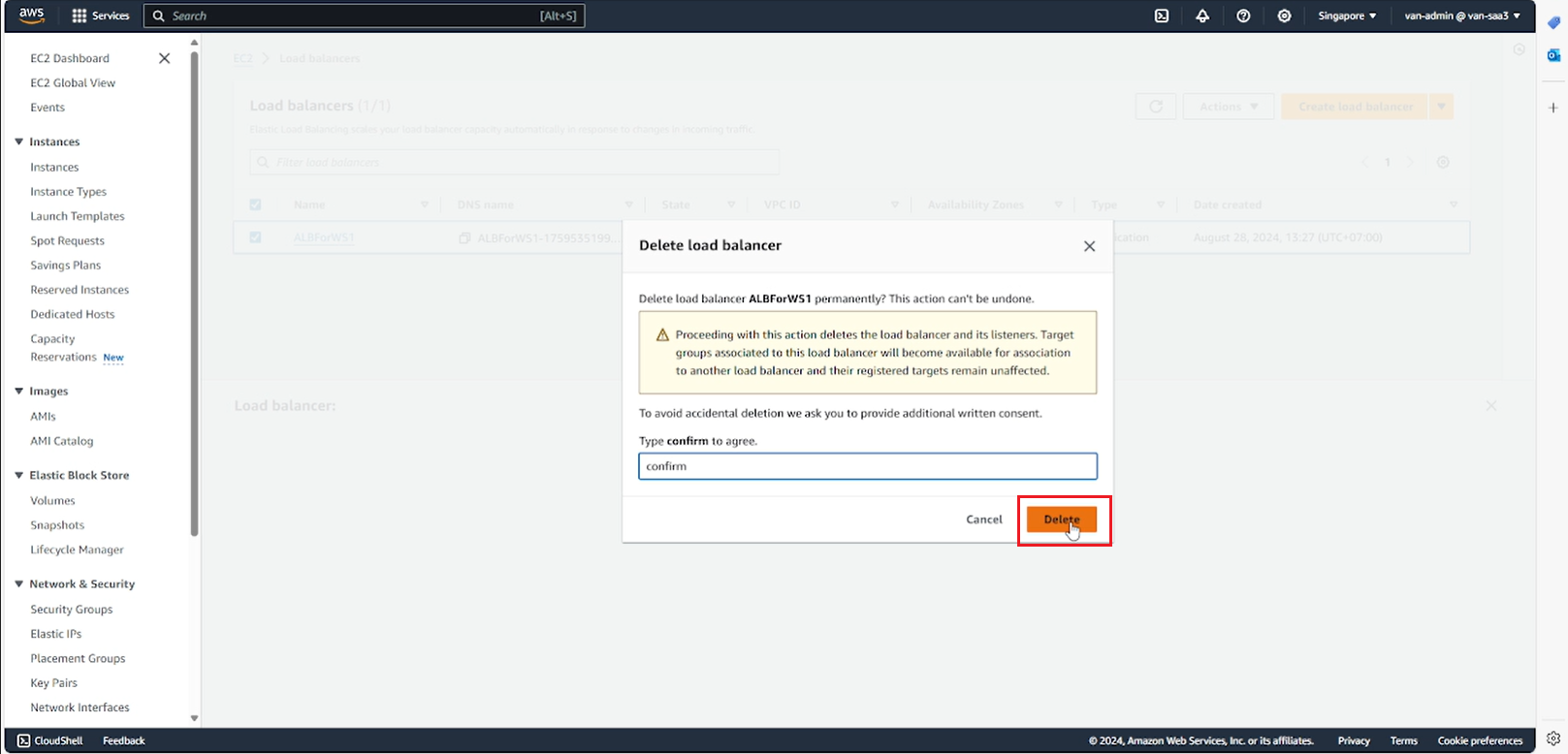Image resolution: width=1568 pixels, height=754 pixels.
Task: Click the browser sidebar plus icon
Action: [x=1552, y=108]
